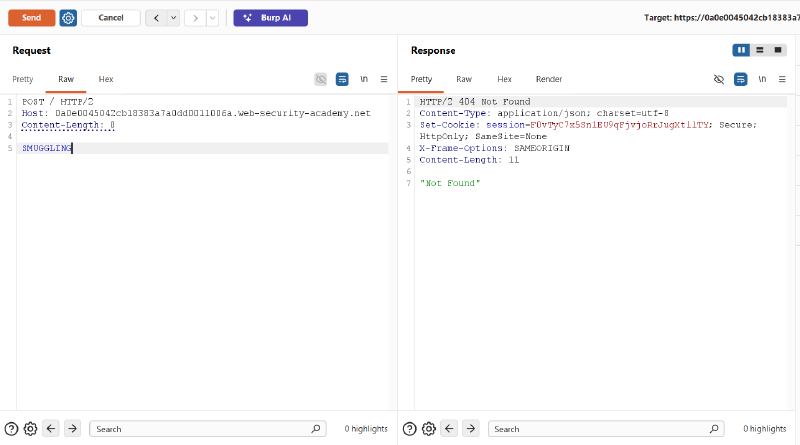Focus the Response search field

tap(606, 429)
